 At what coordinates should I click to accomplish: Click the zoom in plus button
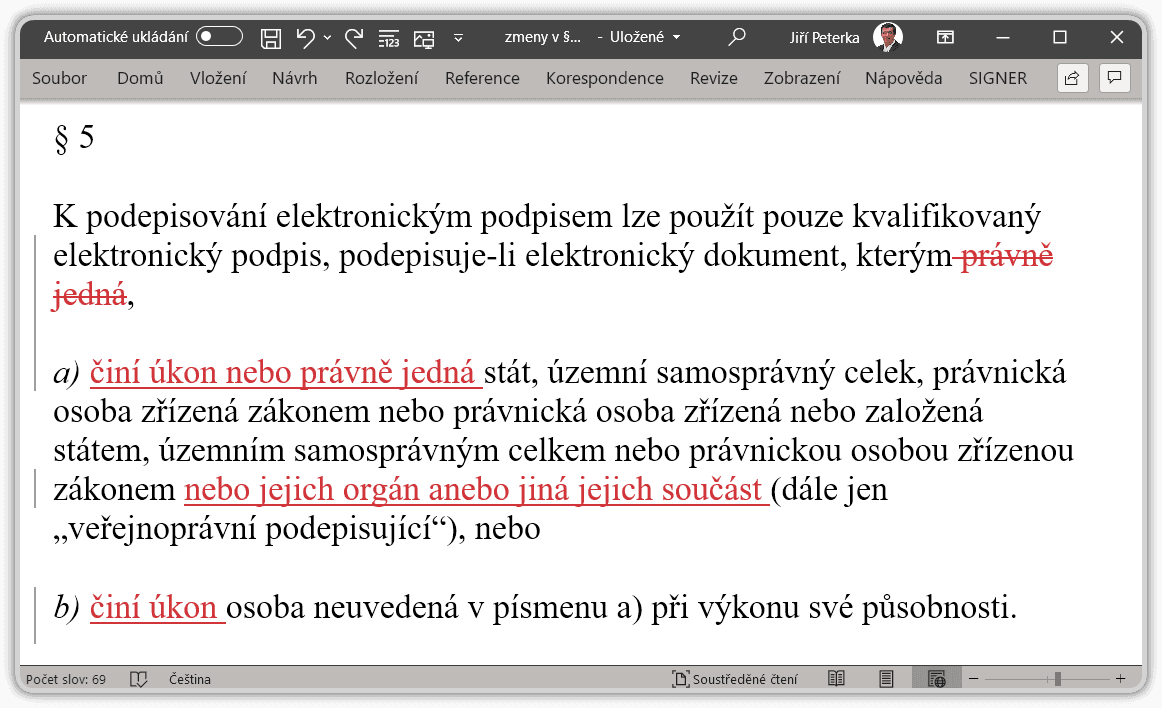pos(1120,679)
